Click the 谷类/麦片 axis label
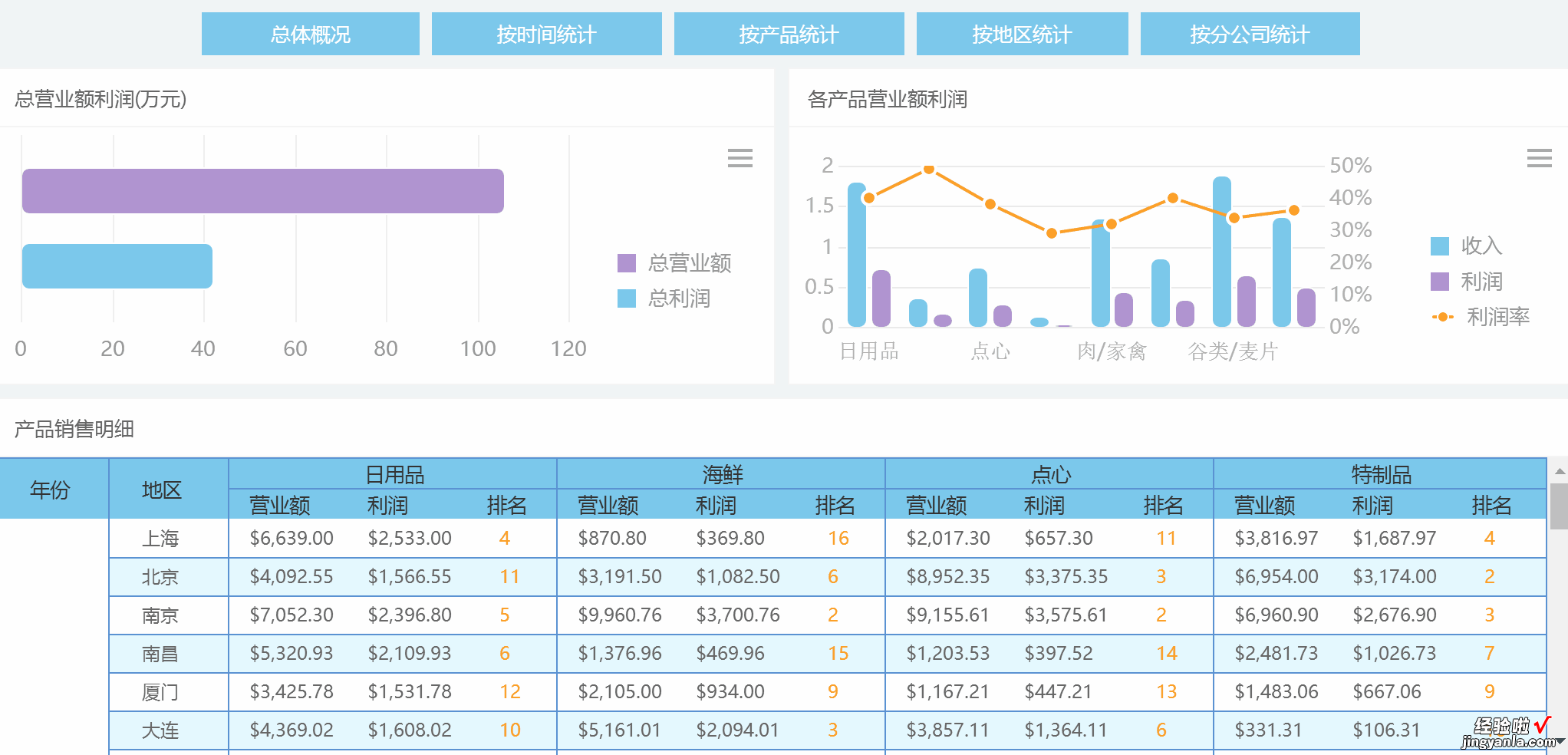 (x=1233, y=351)
